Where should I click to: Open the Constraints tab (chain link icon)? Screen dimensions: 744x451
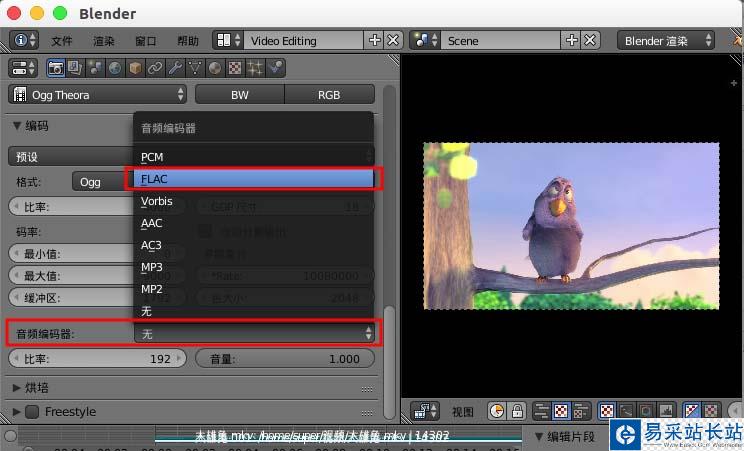click(x=155, y=68)
